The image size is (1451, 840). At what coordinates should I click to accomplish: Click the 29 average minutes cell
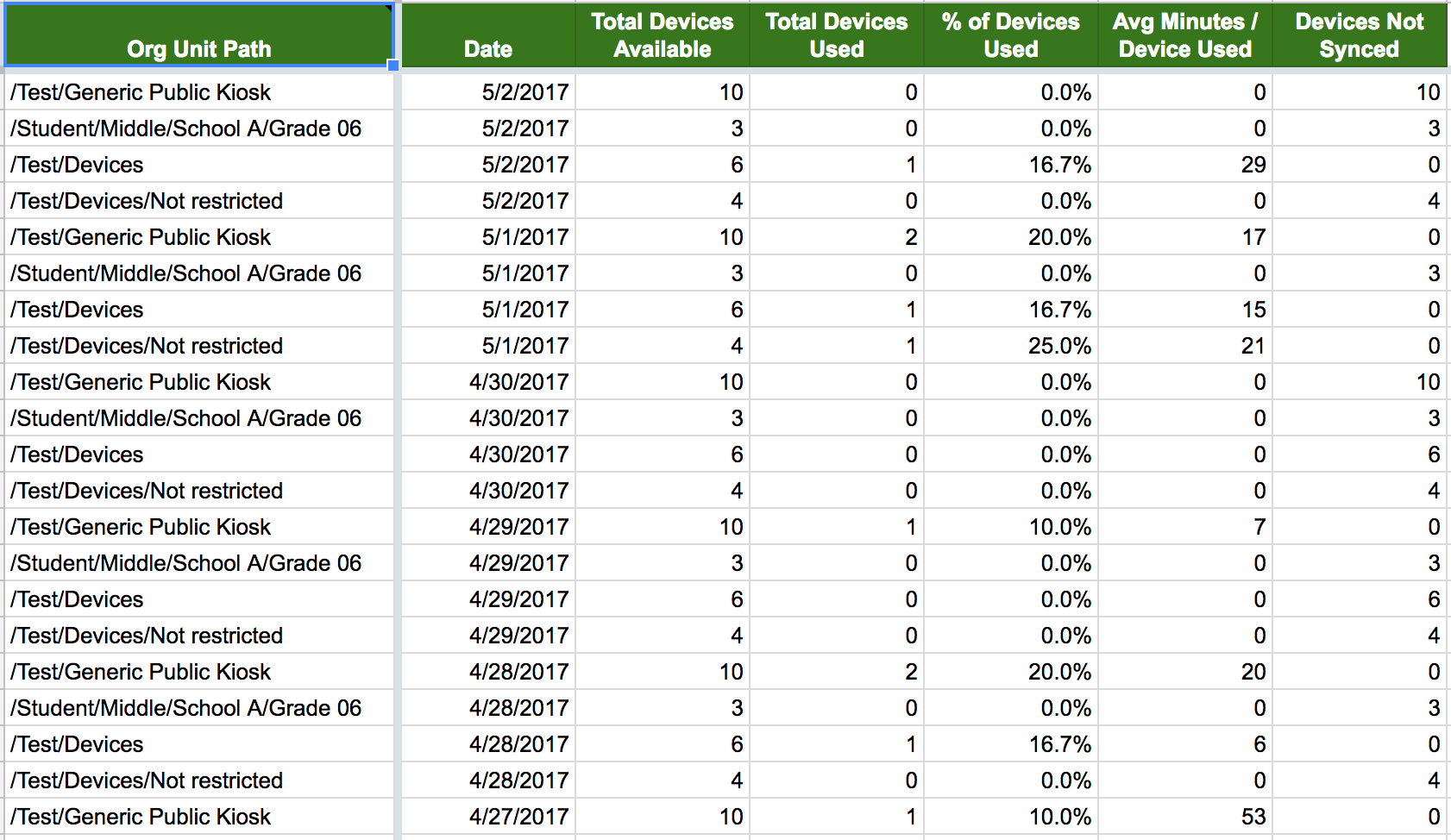coord(1184,165)
